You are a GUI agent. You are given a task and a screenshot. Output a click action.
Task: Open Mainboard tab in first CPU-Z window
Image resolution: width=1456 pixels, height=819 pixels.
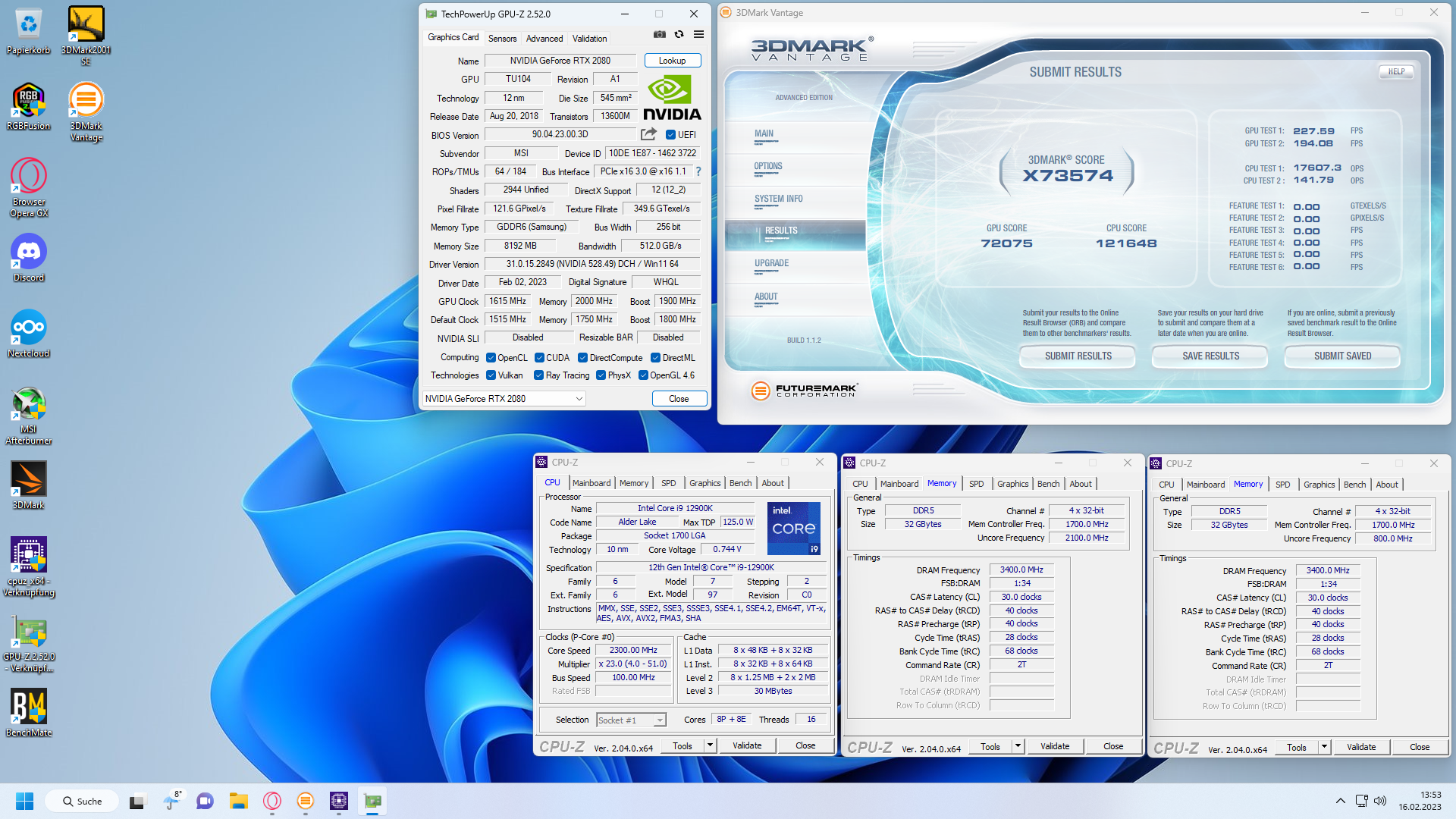[x=591, y=483]
